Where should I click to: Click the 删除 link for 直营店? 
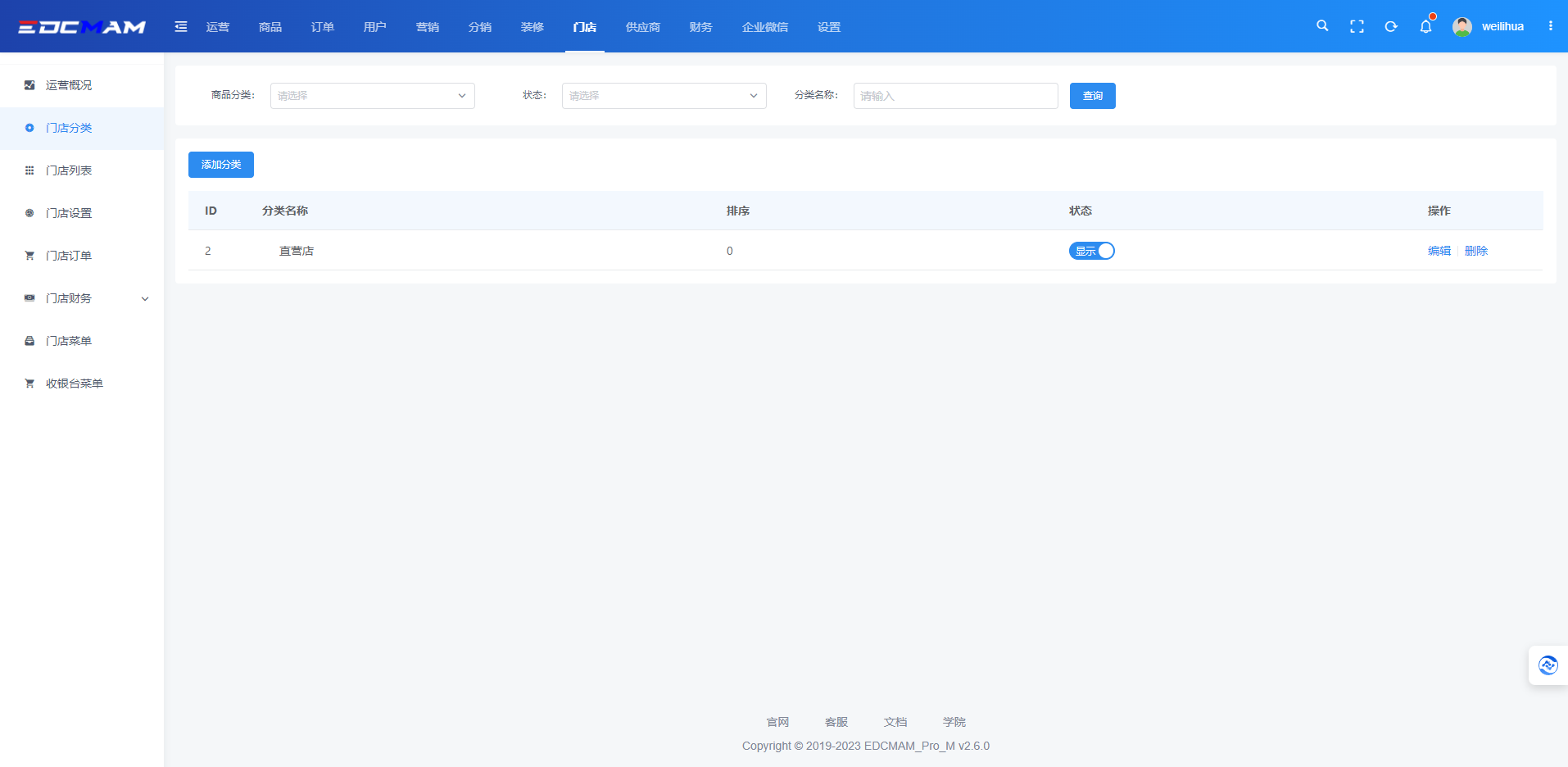point(1475,251)
